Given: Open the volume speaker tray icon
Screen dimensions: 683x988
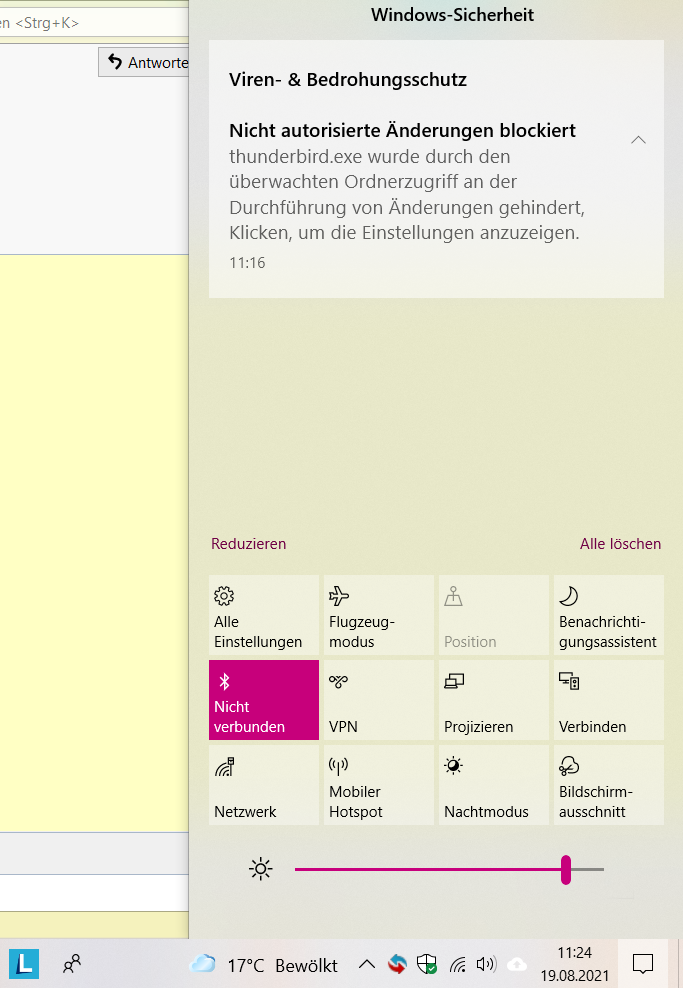Looking at the screenshot, I should (x=486, y=964).
